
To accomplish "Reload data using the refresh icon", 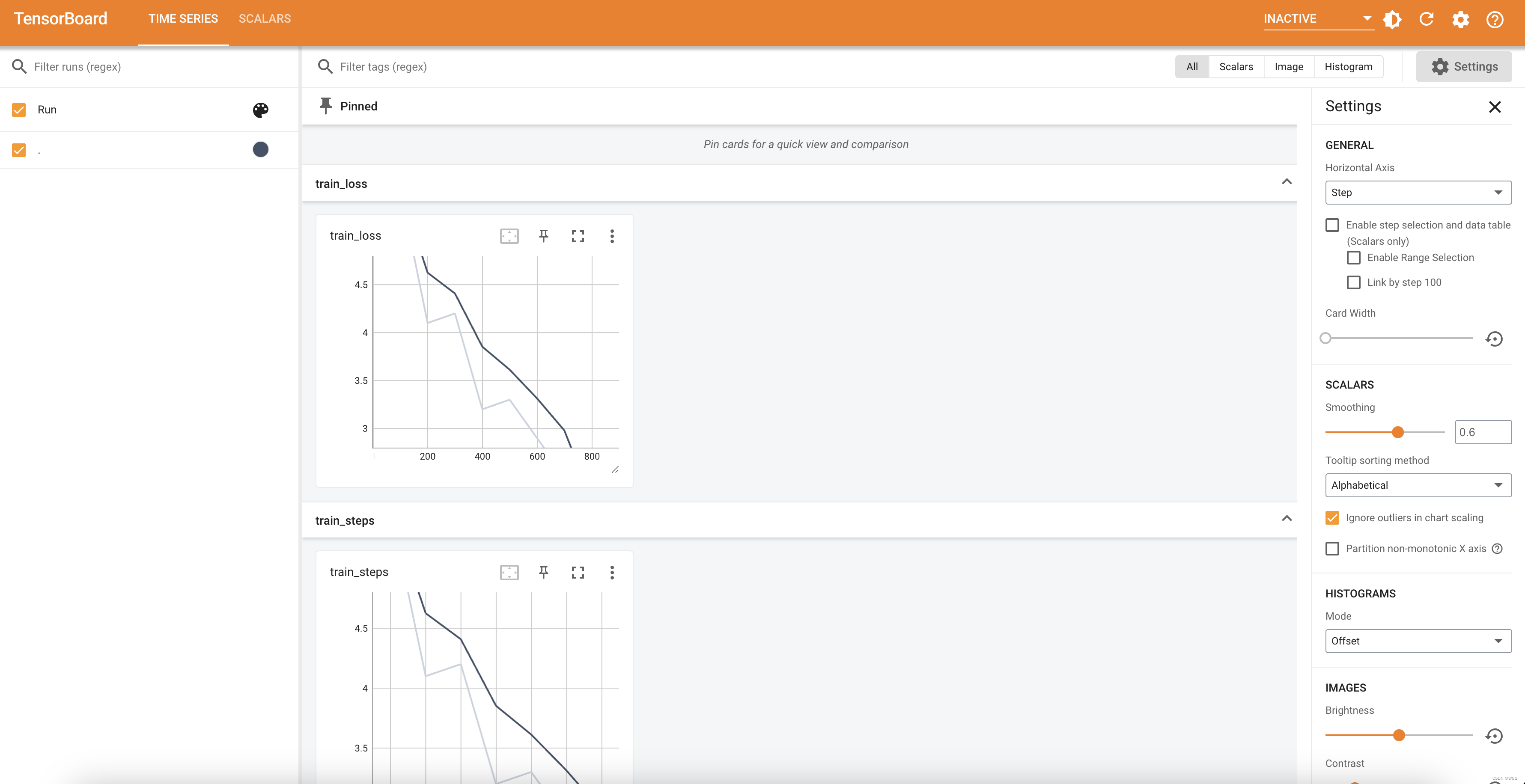I will coord(1426,20).
